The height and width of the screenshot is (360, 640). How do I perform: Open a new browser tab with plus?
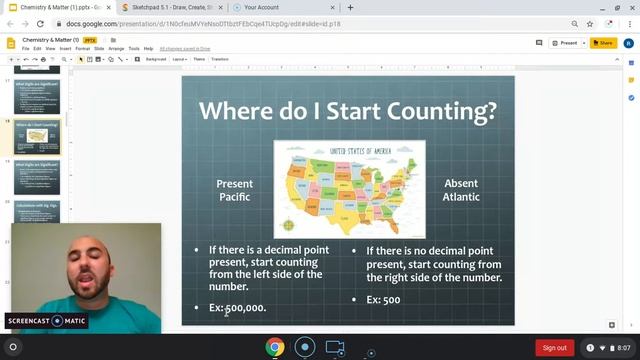coord(350,7)
